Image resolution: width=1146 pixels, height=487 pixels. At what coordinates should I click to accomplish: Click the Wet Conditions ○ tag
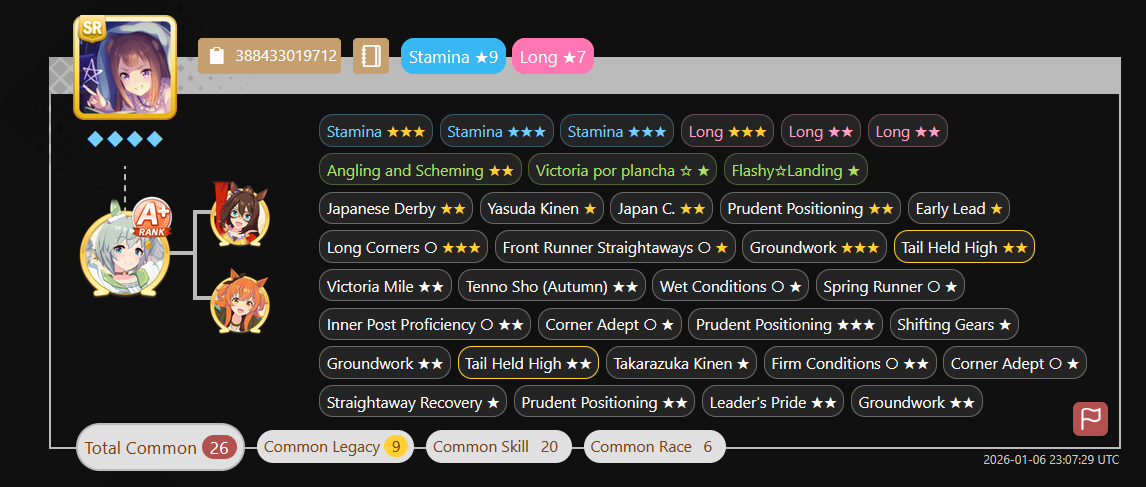point(730,286)
